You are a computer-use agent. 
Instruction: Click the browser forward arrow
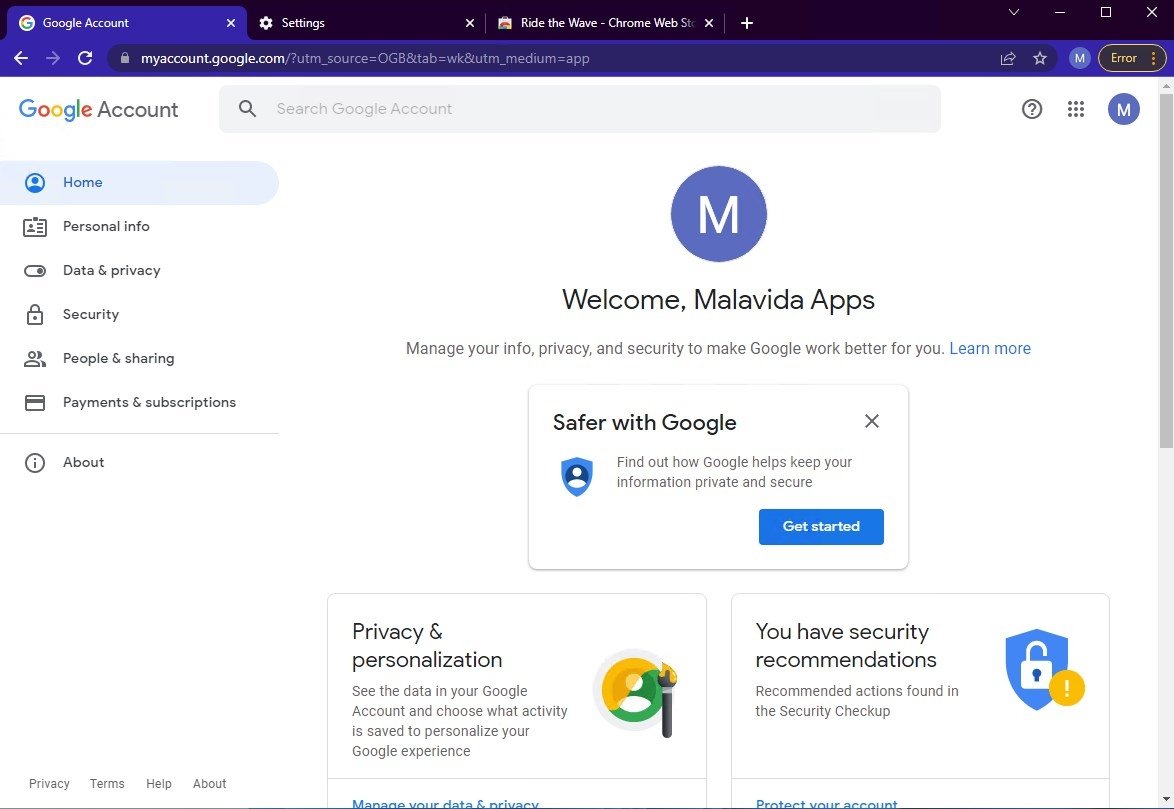[52, 58]
